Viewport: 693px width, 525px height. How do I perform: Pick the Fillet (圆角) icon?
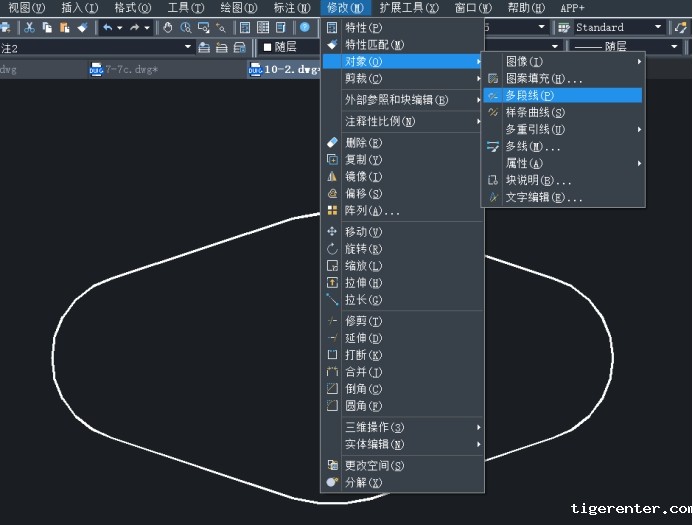click(x=333, y=406)
